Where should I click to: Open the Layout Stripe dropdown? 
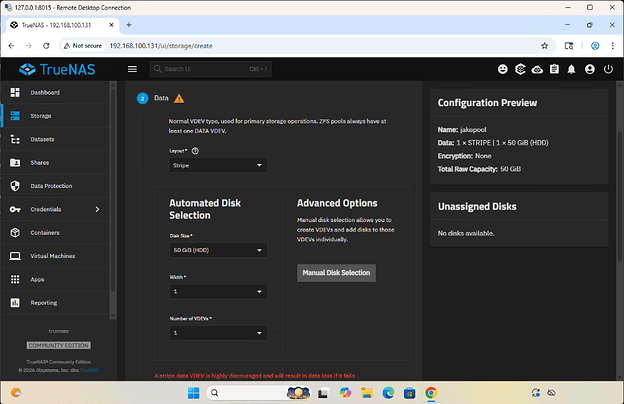(x=218, y=165)
